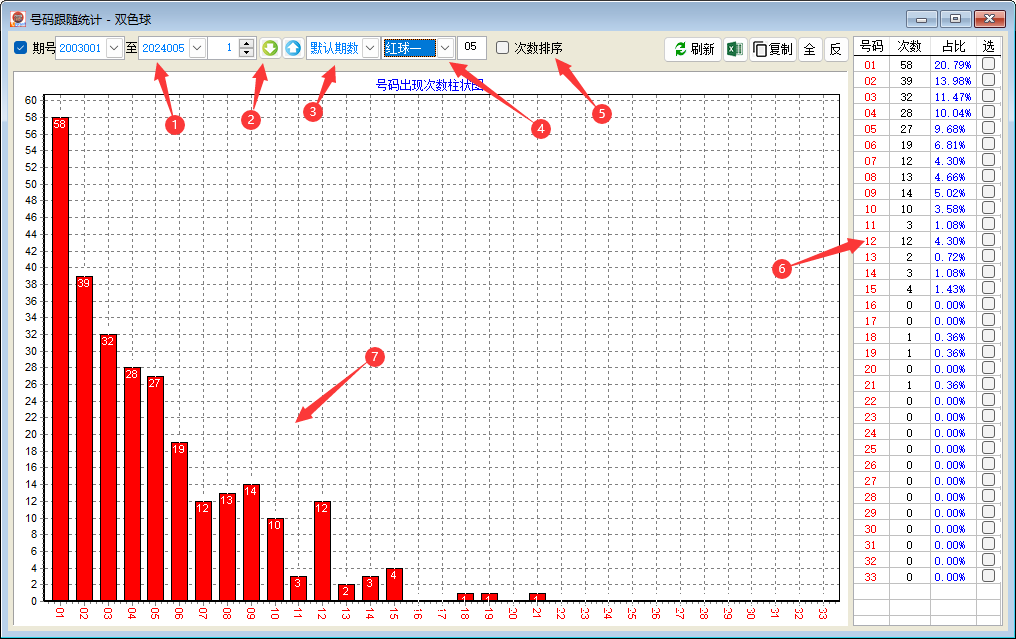Expand the 默认期数 dropdown
1016x639 pixels.
point(370,48)
